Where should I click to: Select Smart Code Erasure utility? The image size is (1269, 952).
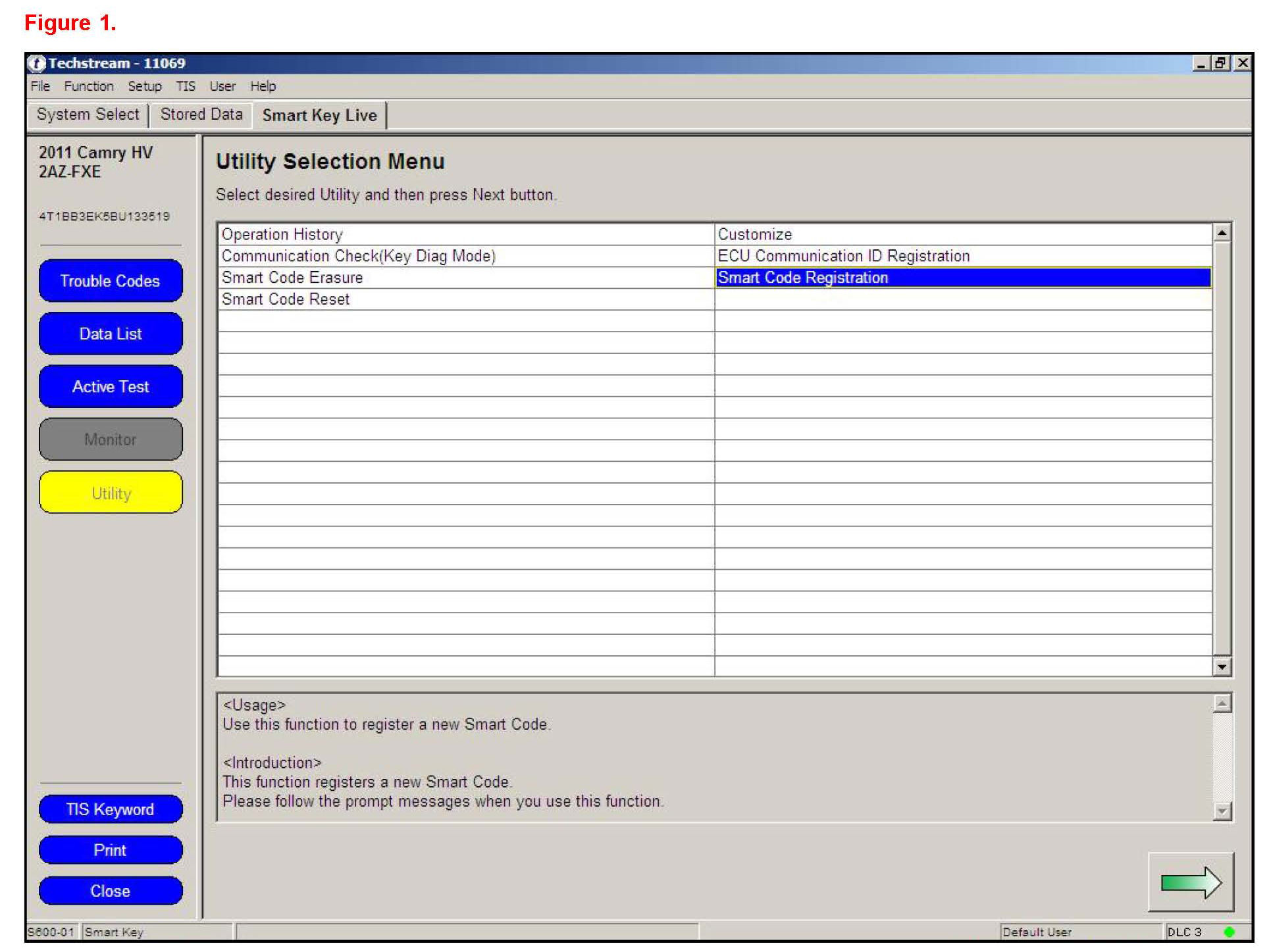(x=292, y=278)
